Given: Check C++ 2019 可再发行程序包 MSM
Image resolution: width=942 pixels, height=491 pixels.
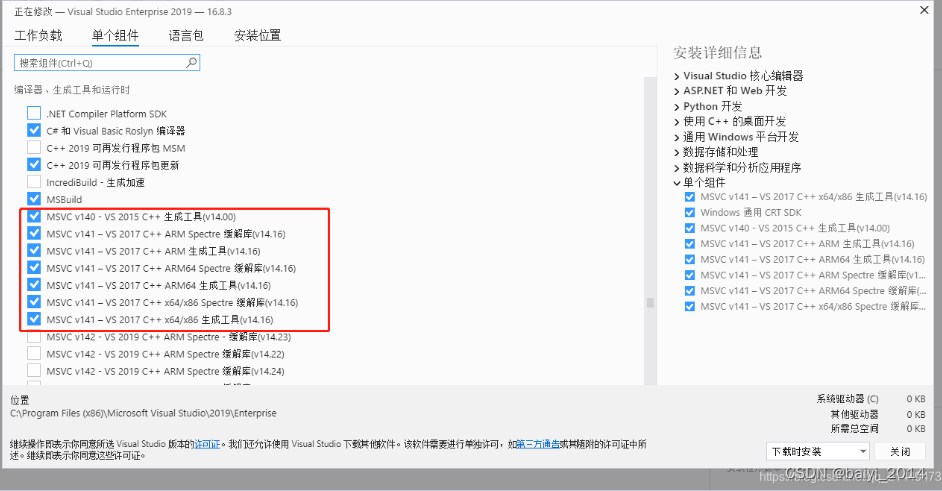Looking at the screenshot, I should (x=34, y=147).
